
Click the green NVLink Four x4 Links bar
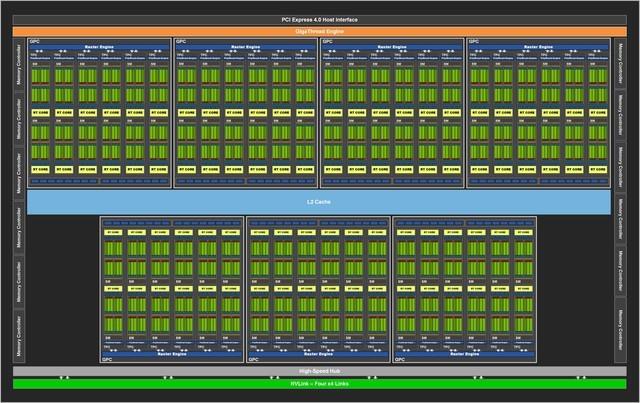coord(319,384)
